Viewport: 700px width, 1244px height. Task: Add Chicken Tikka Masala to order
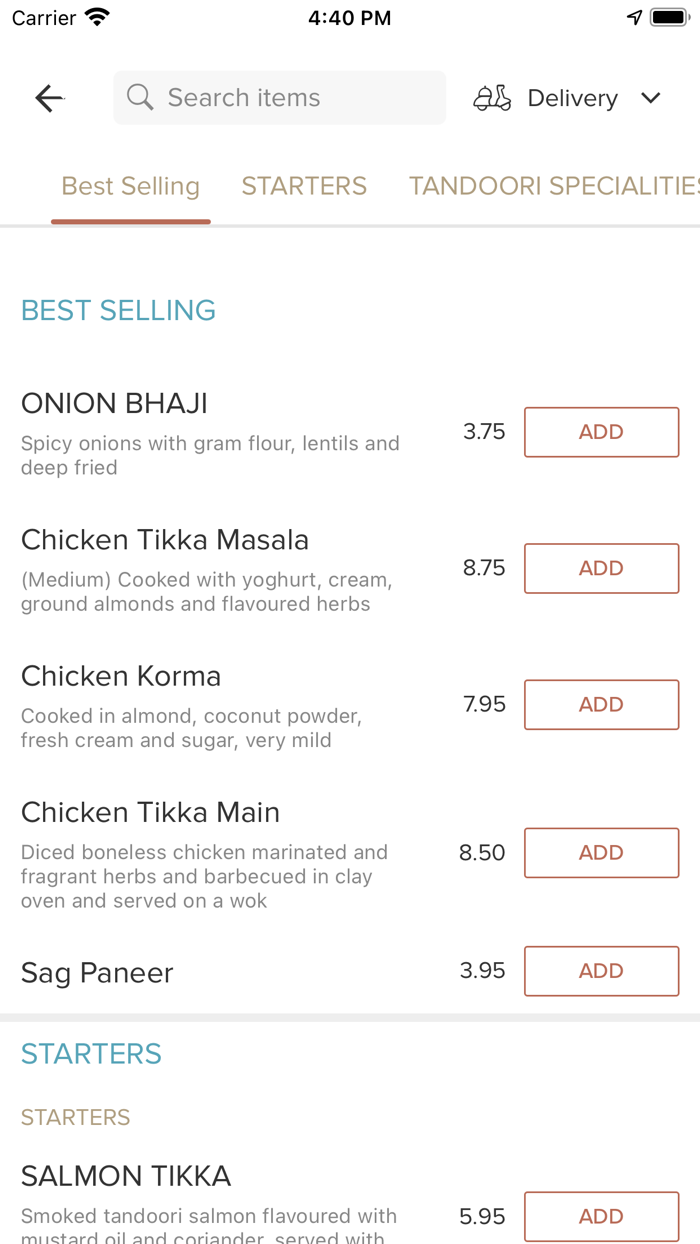click(x=601, y=568)
